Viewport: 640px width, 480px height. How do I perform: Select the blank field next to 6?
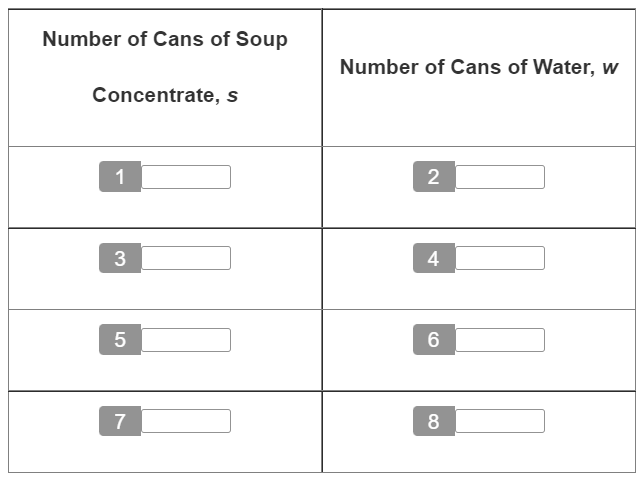coord(500,340)
